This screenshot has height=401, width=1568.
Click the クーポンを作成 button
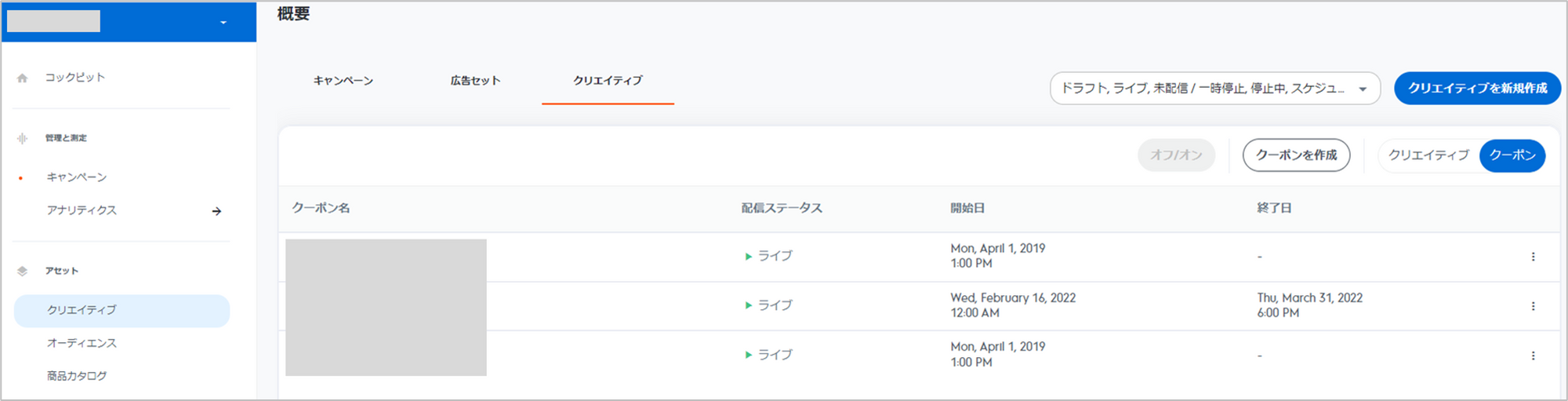[1296, 155]
